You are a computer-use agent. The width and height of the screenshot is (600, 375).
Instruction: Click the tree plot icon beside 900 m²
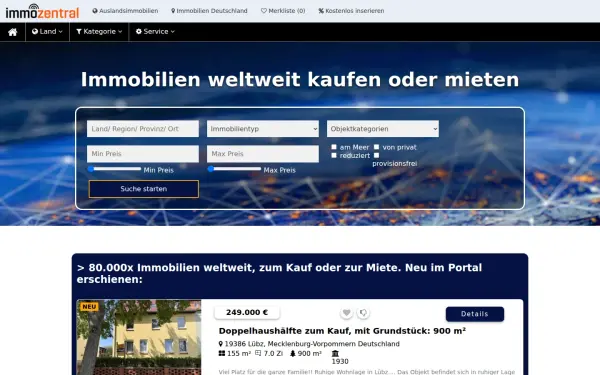[x=293, y=353]
